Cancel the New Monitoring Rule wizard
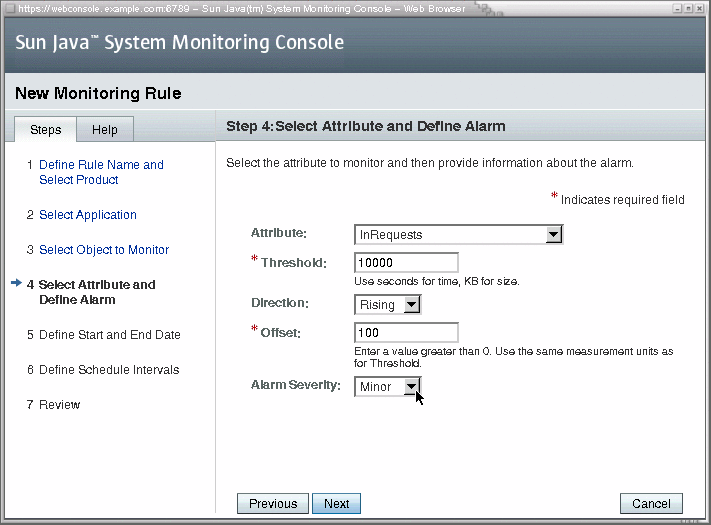Screen dimensions: 711x525 pos(651,503)
